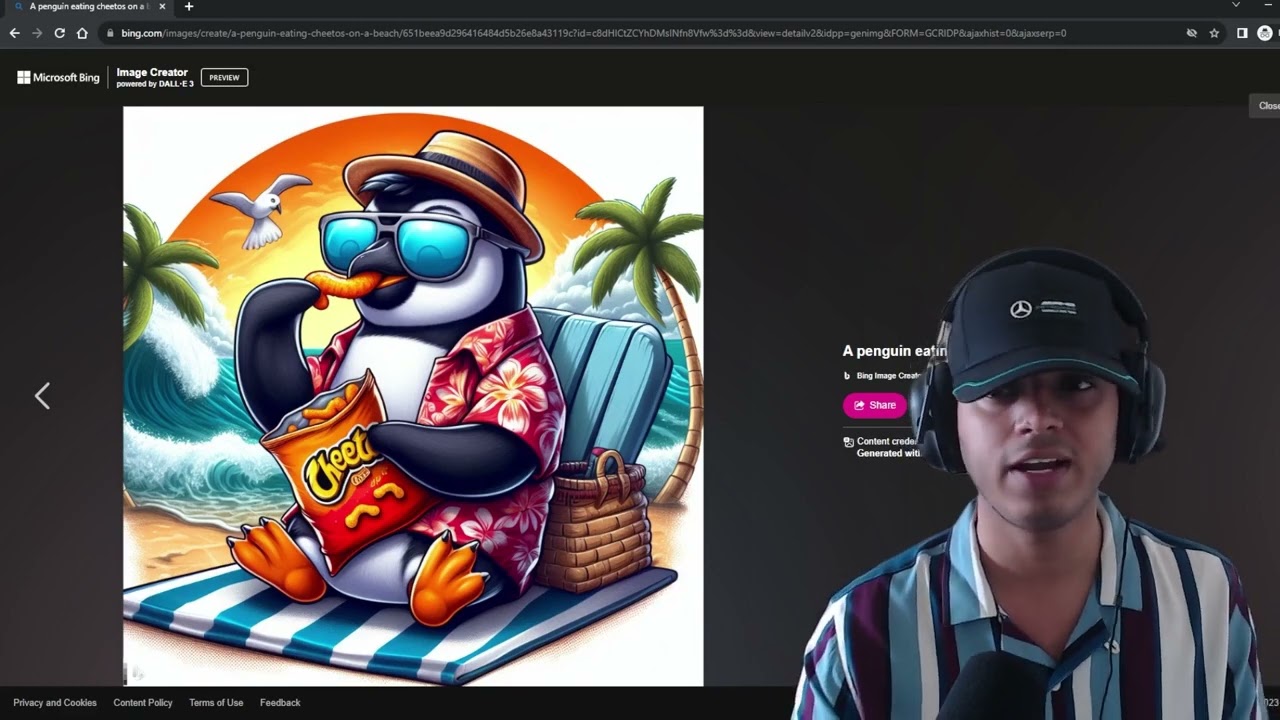Select the penguin eating cheetos browser tab
Screen dimensions: 1280x720
tap(88, 7)
